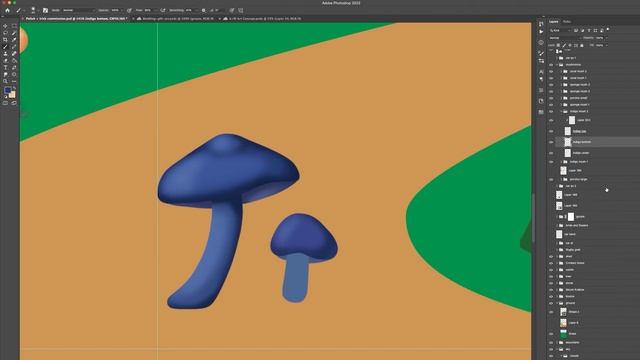Collapse the indigo mush 2 group
This screenshot has height=360, width=640.
561,111
